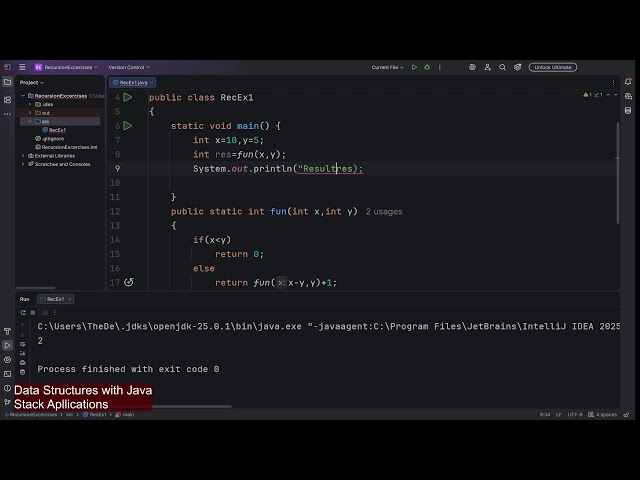Click the UTF-8 encoding in the status bar
Image resolution: width=640 pixels, height=480 pixels.
pos(575,415)
